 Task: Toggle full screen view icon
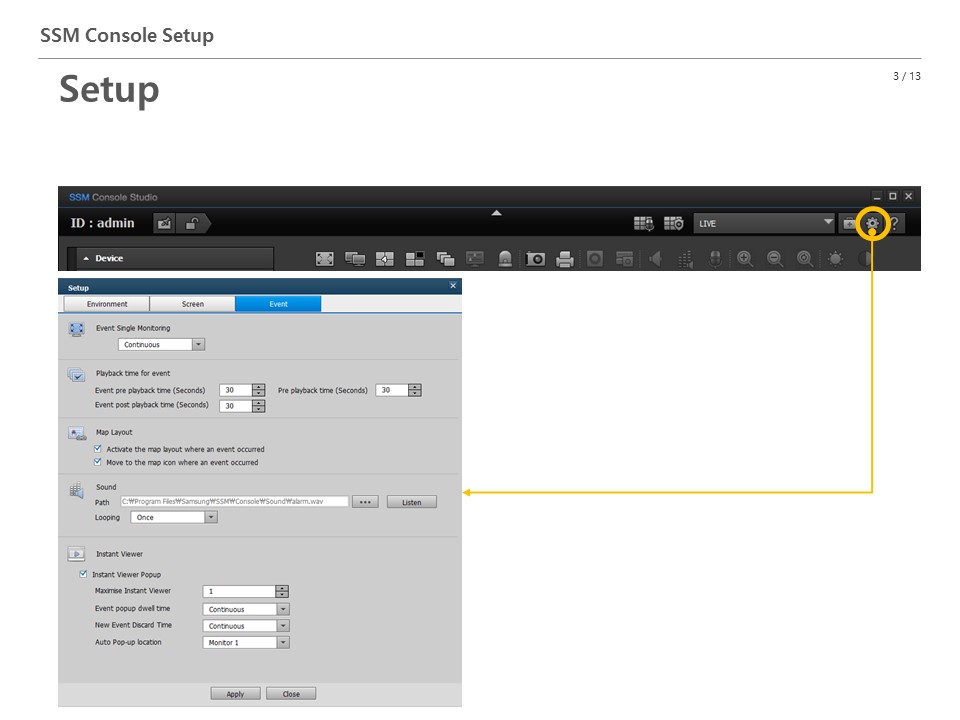324,259
